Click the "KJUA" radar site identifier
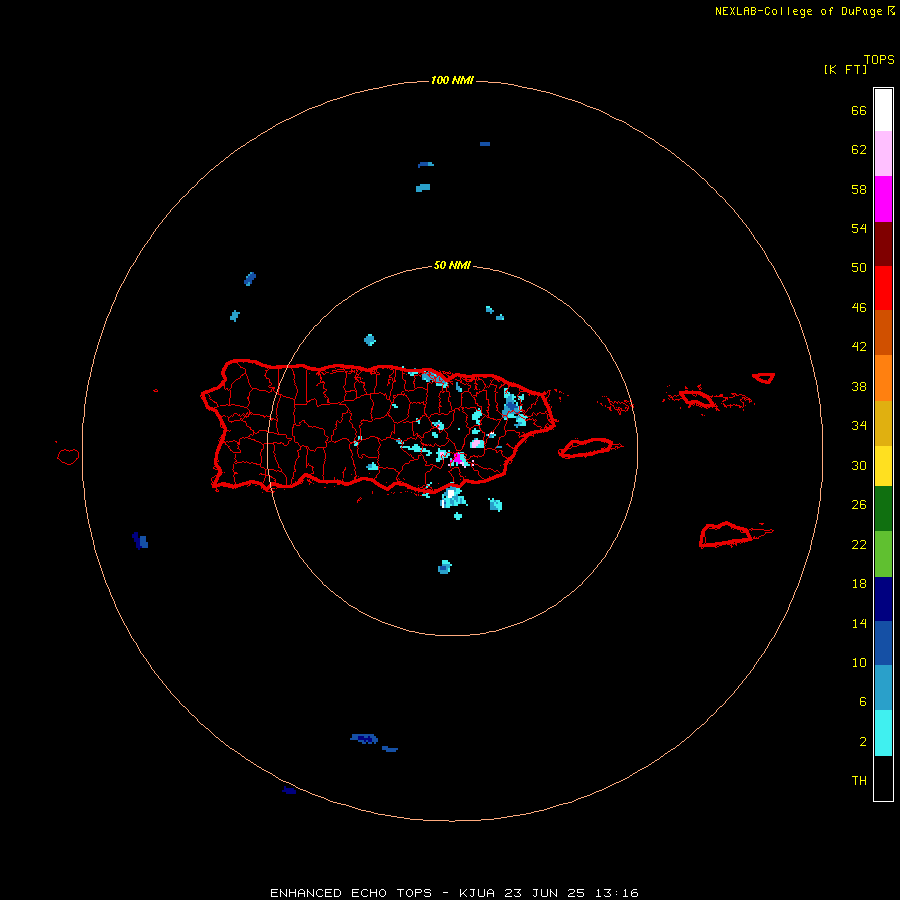Viewport: 900px width, 900px height. click(x=477, y=893)
